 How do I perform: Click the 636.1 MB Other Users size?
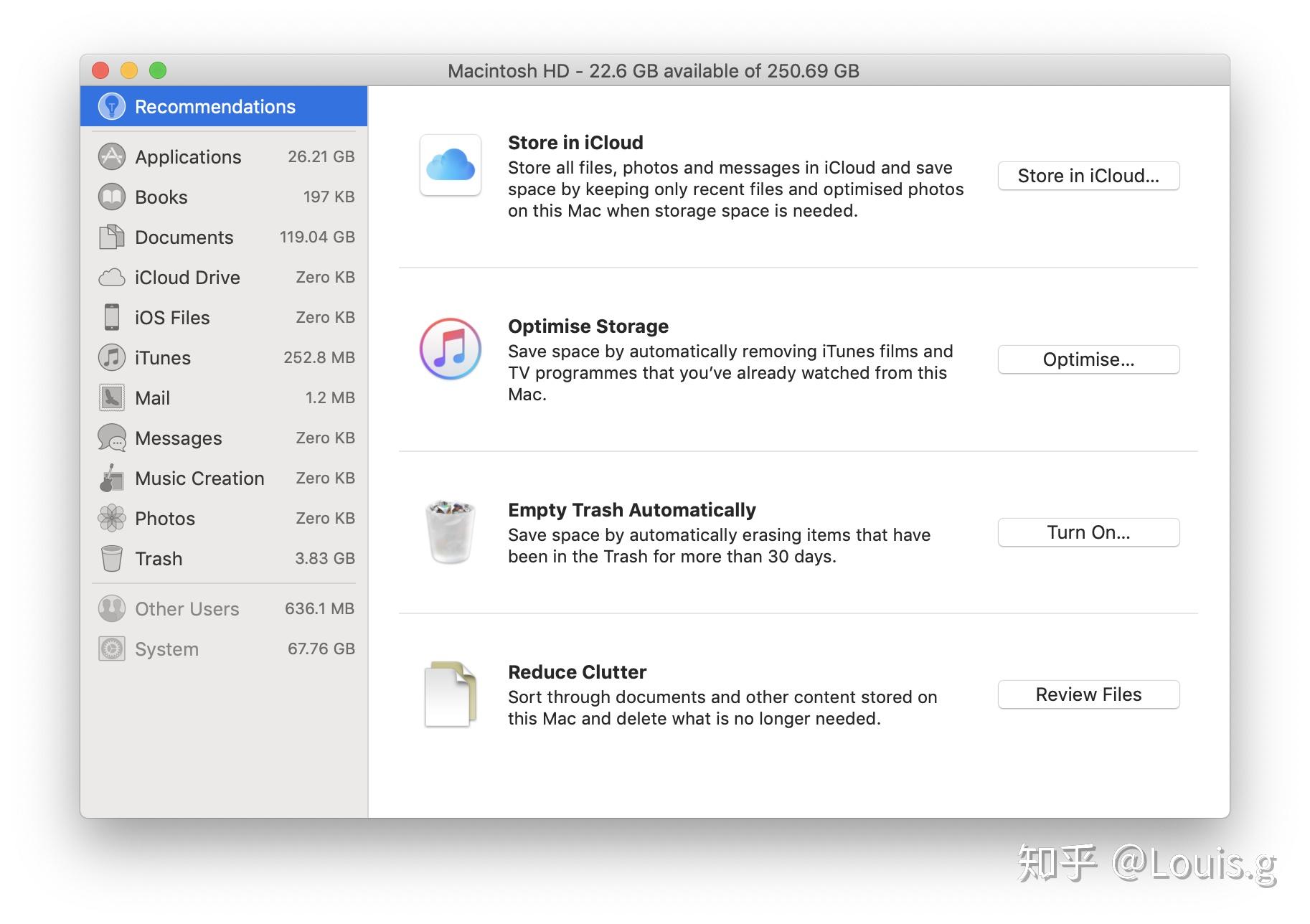coord(320,608)
